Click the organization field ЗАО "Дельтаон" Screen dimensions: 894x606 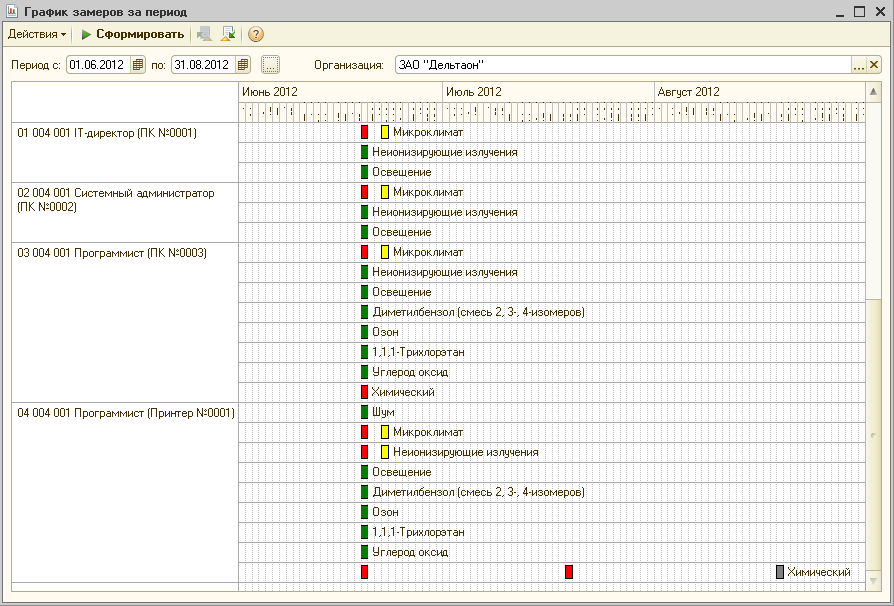[x=624, y=65]
